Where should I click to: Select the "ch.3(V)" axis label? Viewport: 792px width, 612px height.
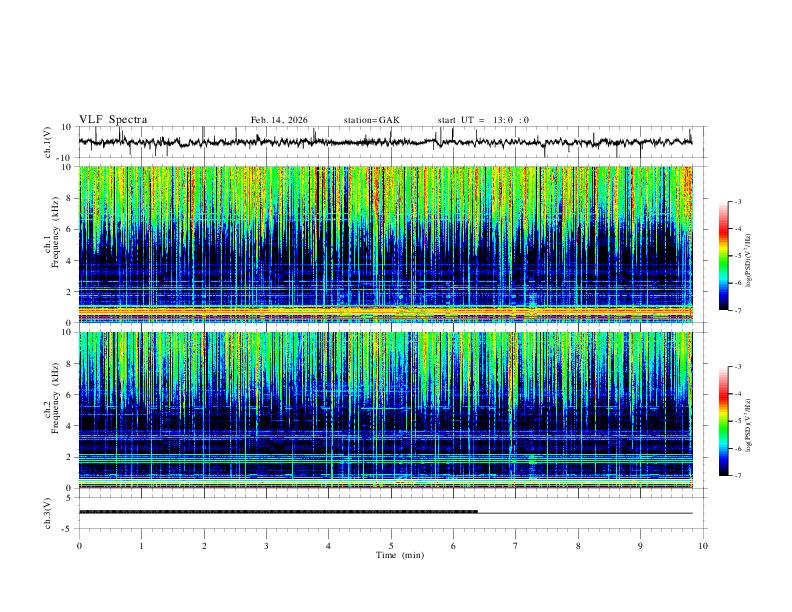click(x=48, y=513)
